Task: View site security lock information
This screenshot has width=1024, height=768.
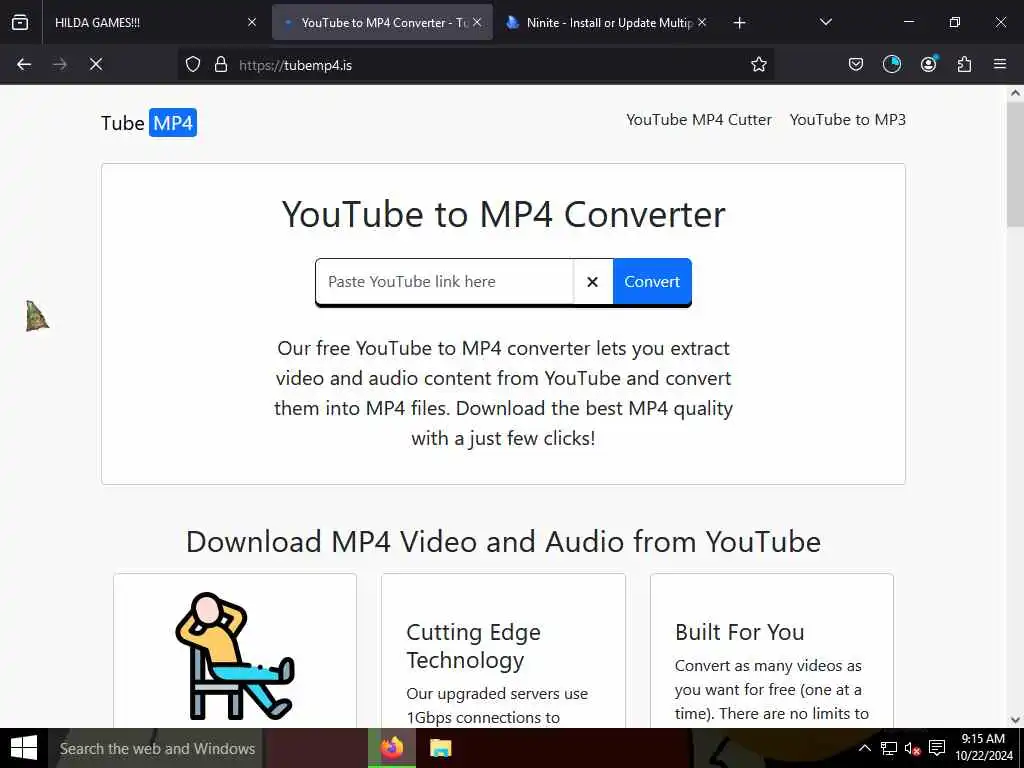Action: pos(221,65)
